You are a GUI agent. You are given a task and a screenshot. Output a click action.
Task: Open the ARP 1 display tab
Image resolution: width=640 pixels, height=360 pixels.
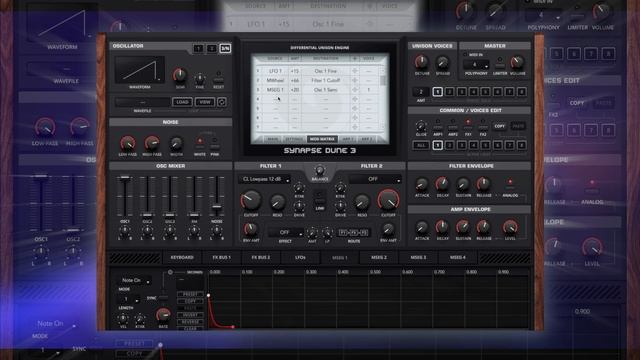tap(347, 139)
